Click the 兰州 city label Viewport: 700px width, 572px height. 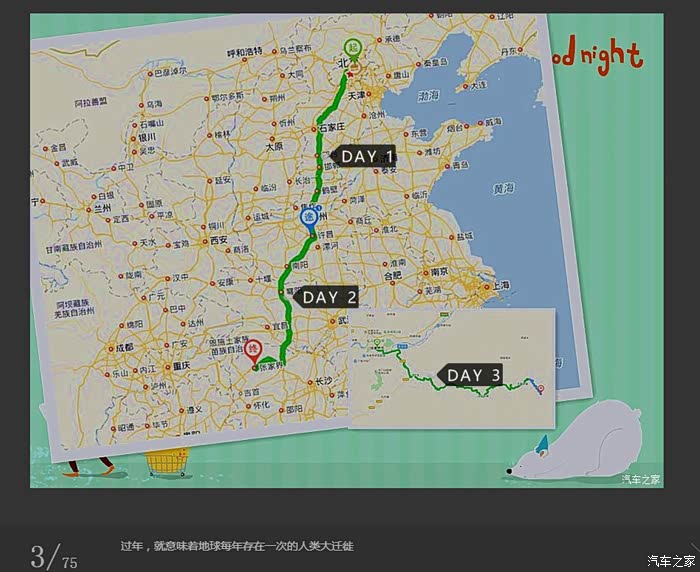click(x=102, y=208)
